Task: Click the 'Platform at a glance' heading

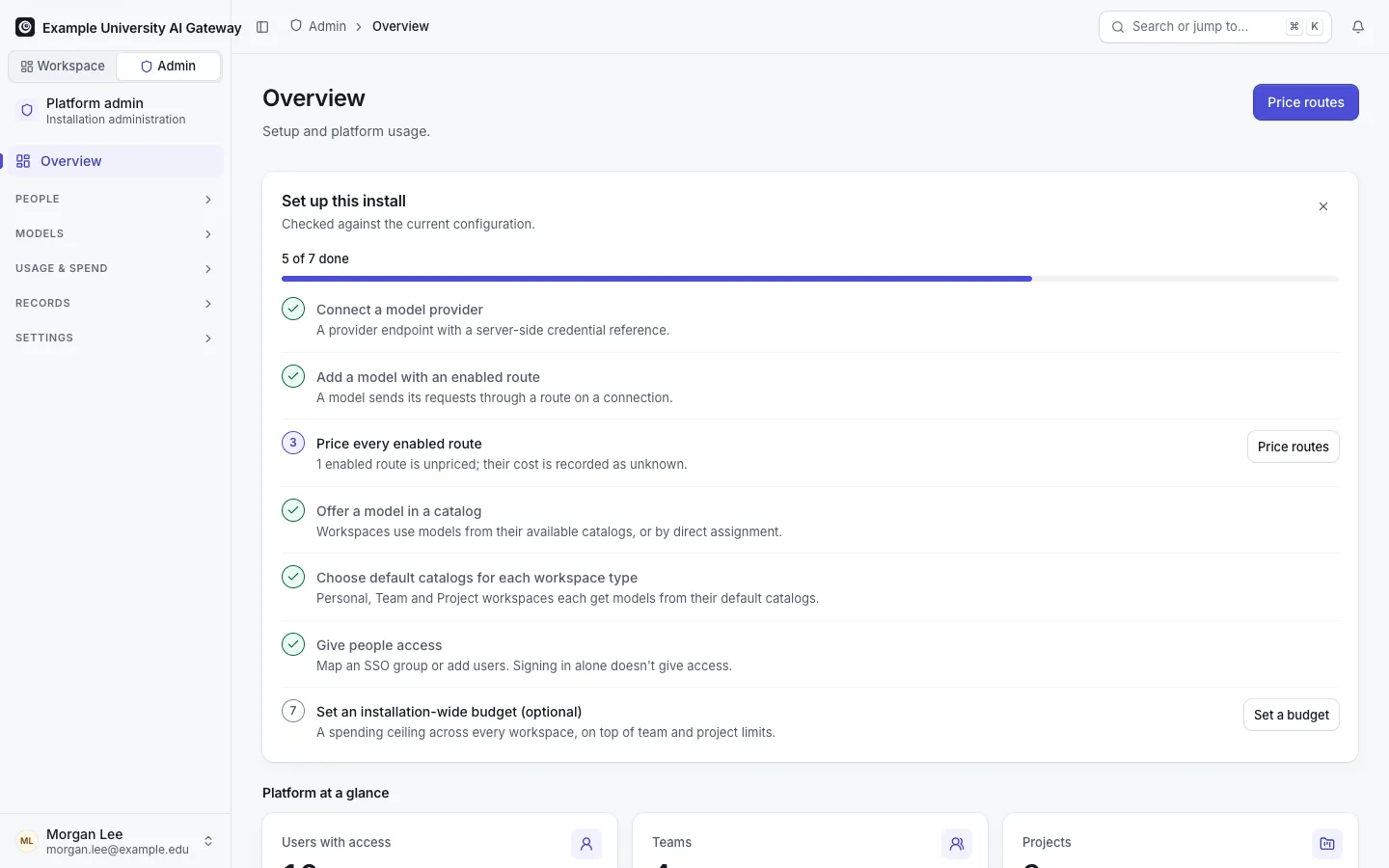Action: point(326,793)
